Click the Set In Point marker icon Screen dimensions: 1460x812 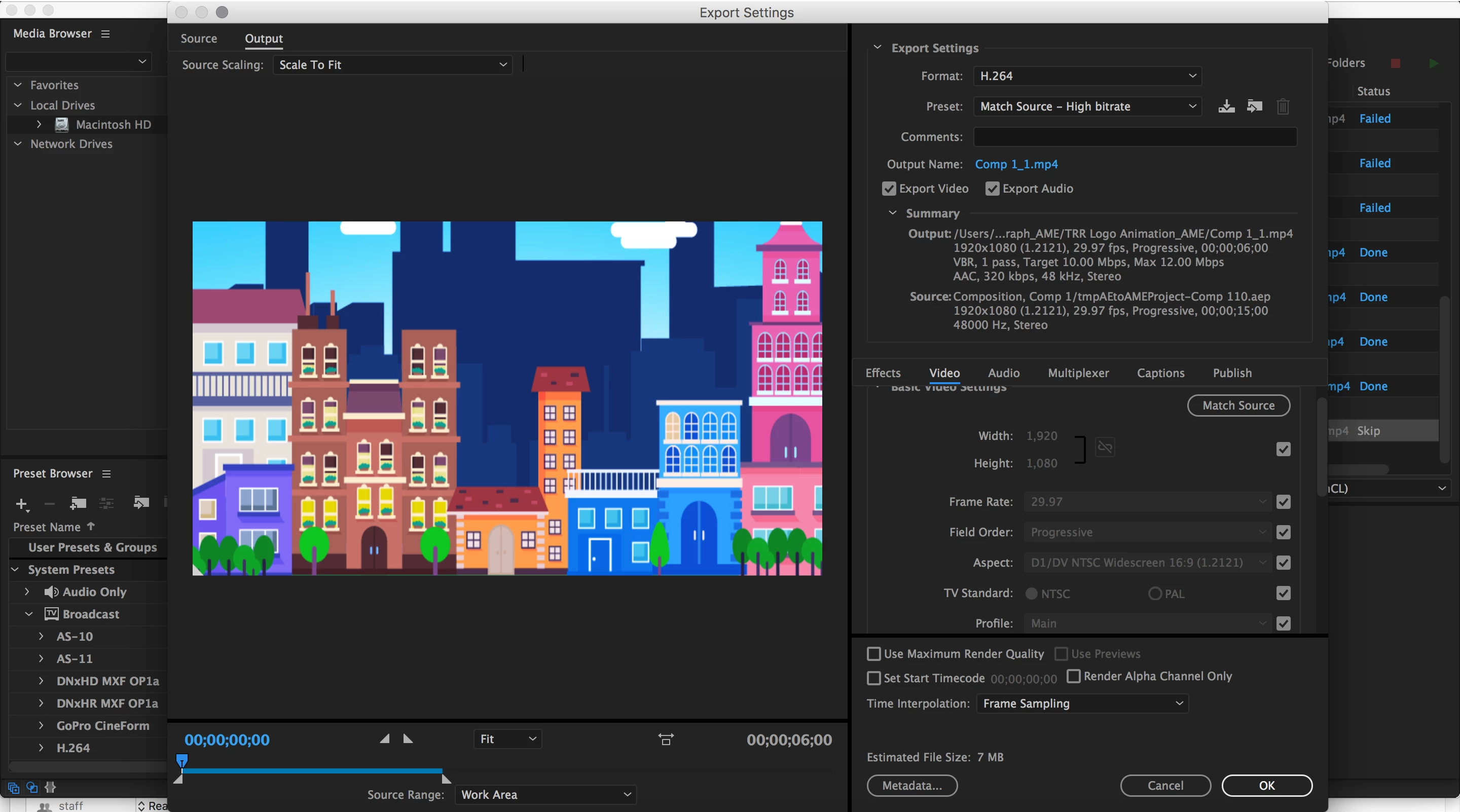coord(385,739)
